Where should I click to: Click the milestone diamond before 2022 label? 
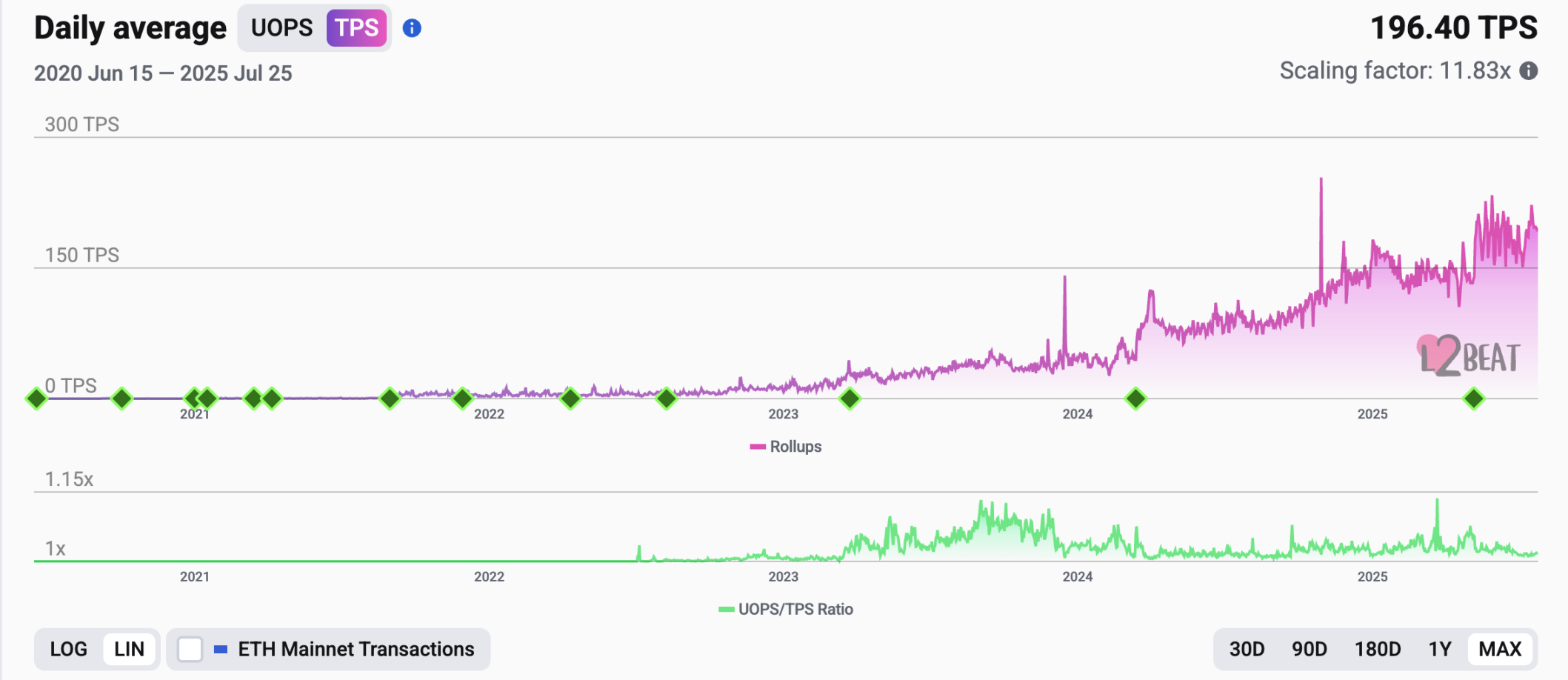pyautogui.click(x=462, y=399)
